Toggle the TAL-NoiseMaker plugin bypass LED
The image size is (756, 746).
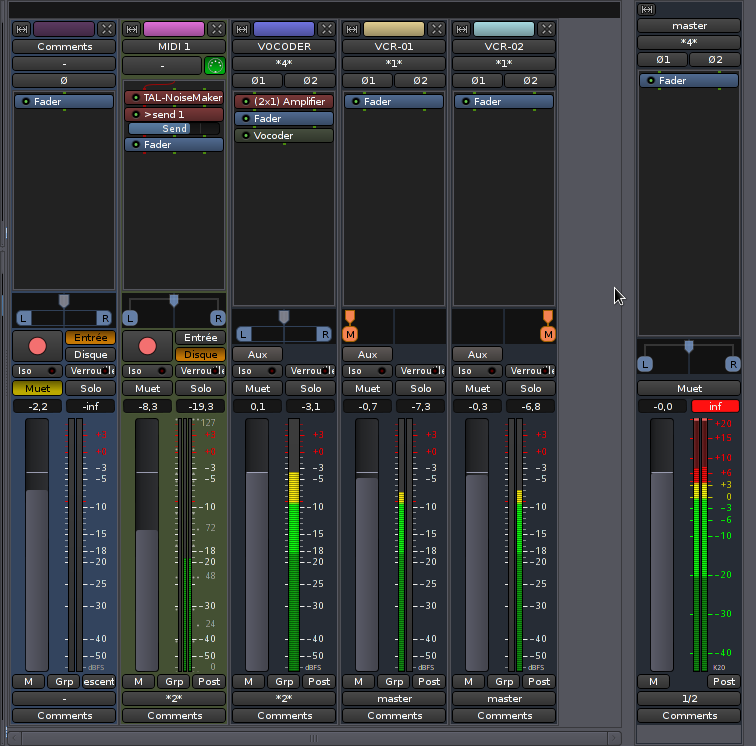(135, 98)
